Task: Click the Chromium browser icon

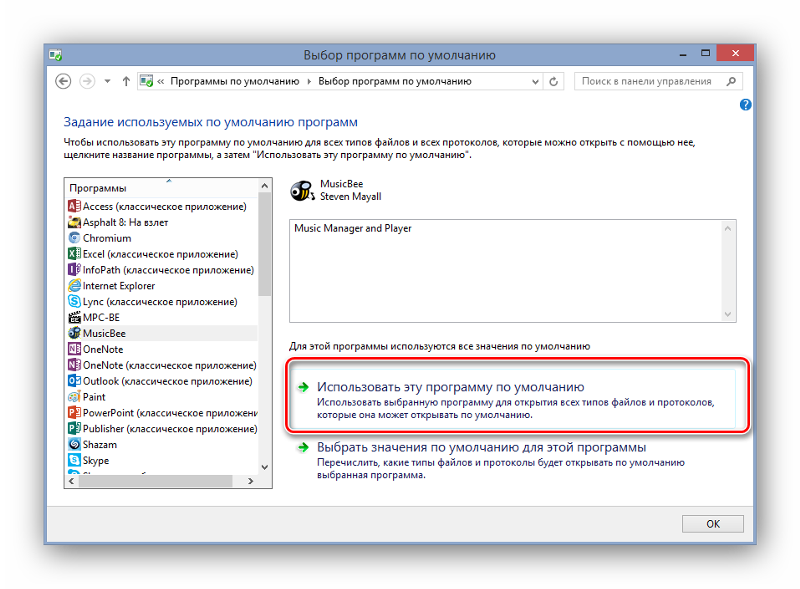Action: coord(74,238)
